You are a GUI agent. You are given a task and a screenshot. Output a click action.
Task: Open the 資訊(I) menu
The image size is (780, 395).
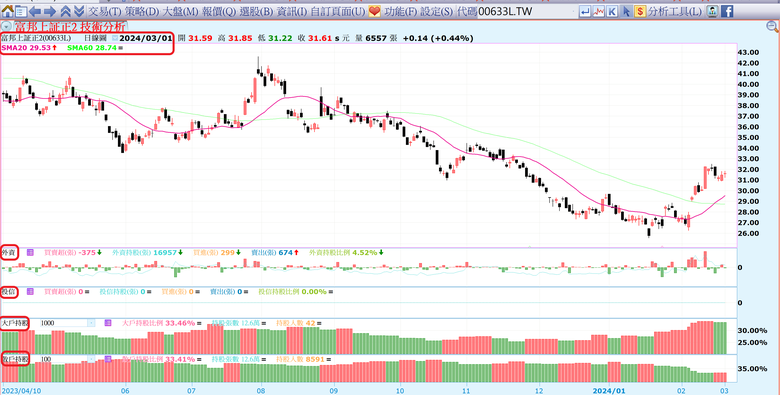pyautogui.click(x=292, y=11)
